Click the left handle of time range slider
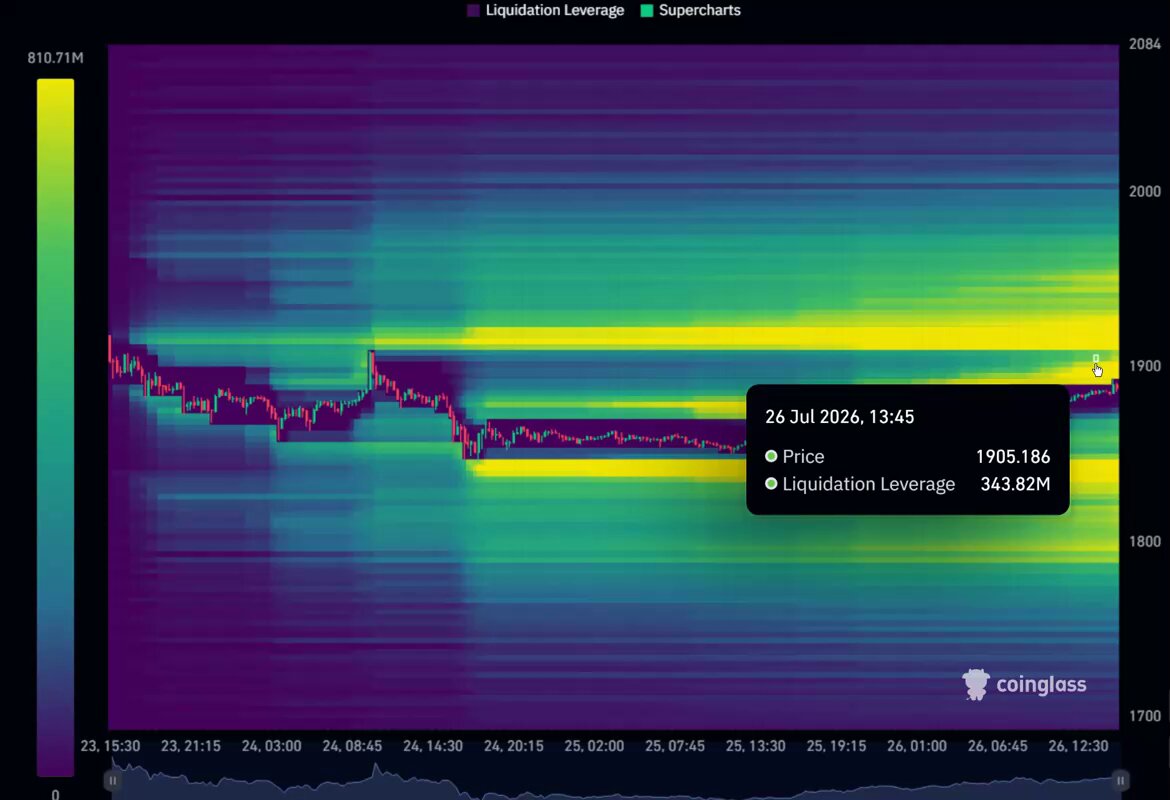Image resolution: width=1170 pixels, height=800 pixels. coord(113,781)
